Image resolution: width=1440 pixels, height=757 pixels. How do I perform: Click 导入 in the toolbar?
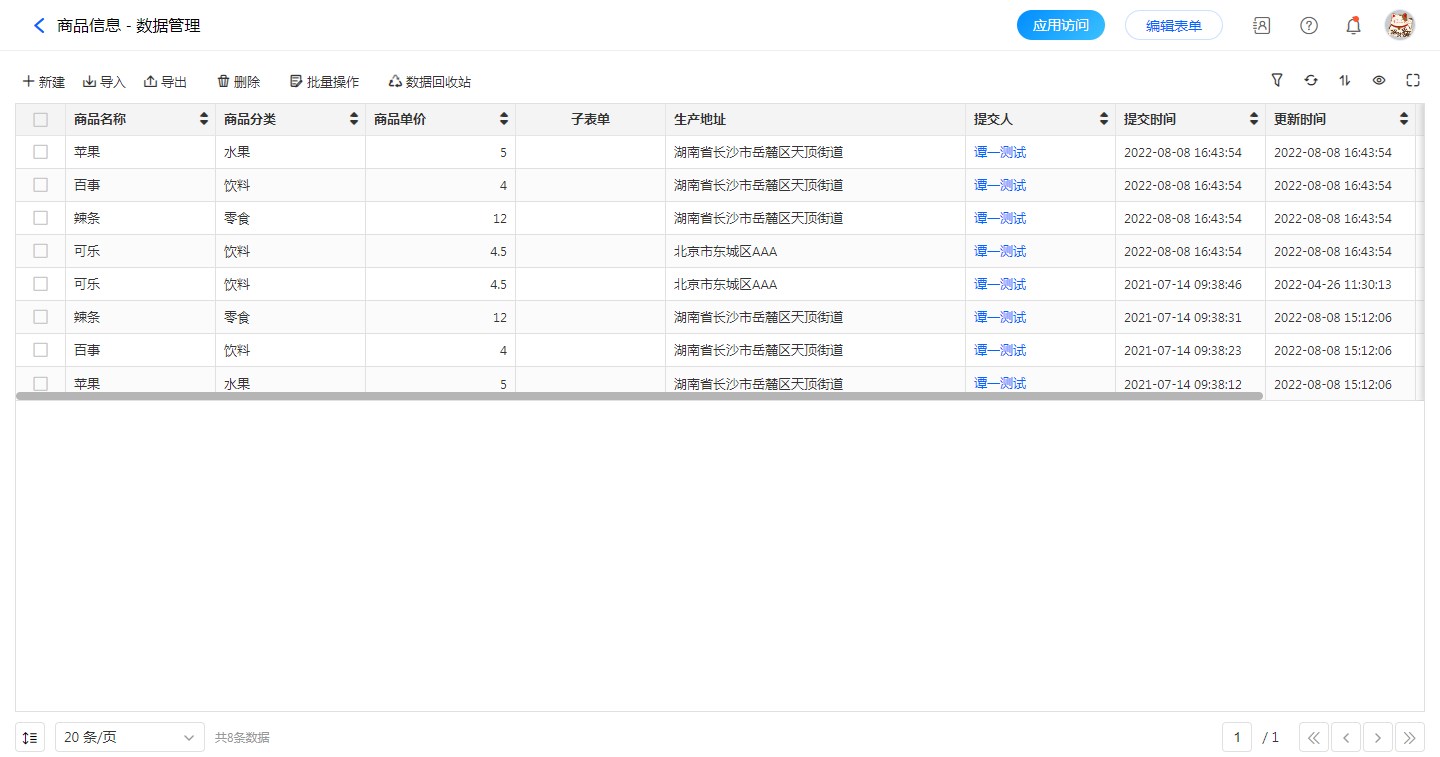104,82
